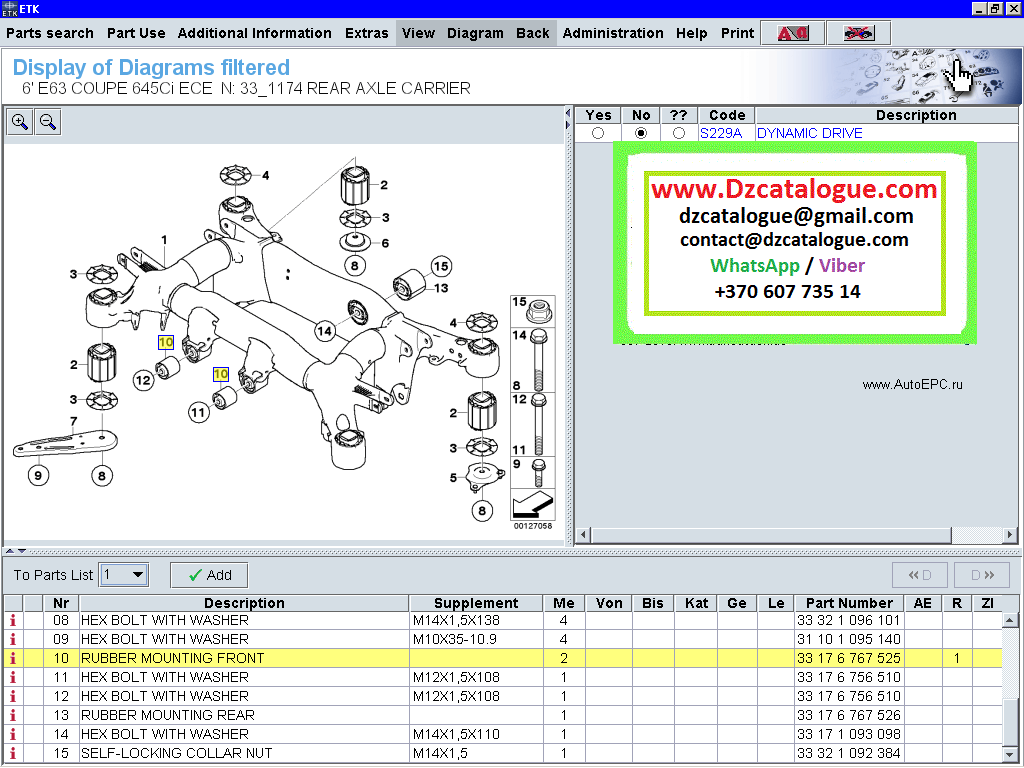Click supplement M14X1,5X138

click(456, 620)
